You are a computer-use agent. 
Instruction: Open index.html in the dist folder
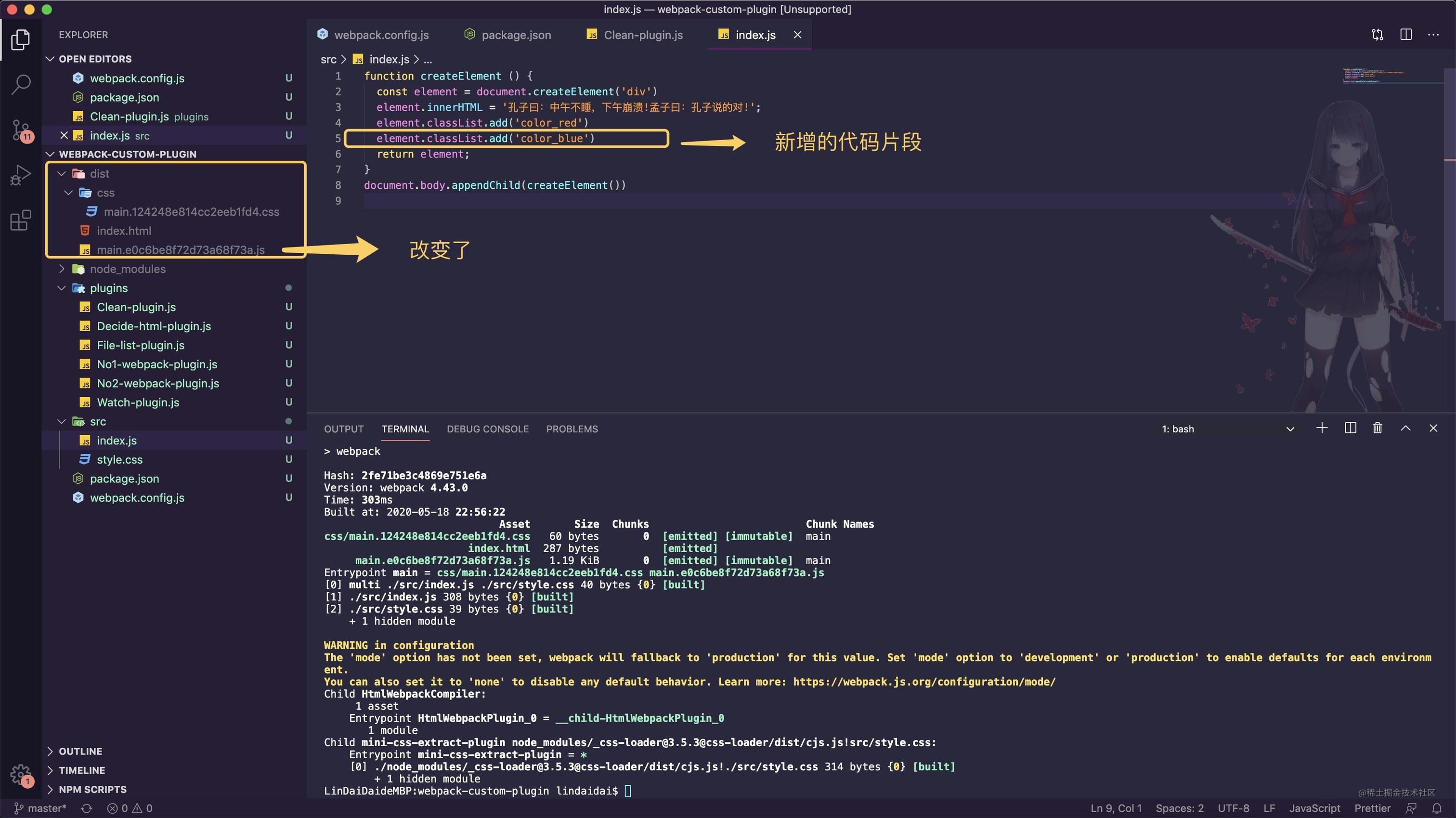tap(124, 231)
